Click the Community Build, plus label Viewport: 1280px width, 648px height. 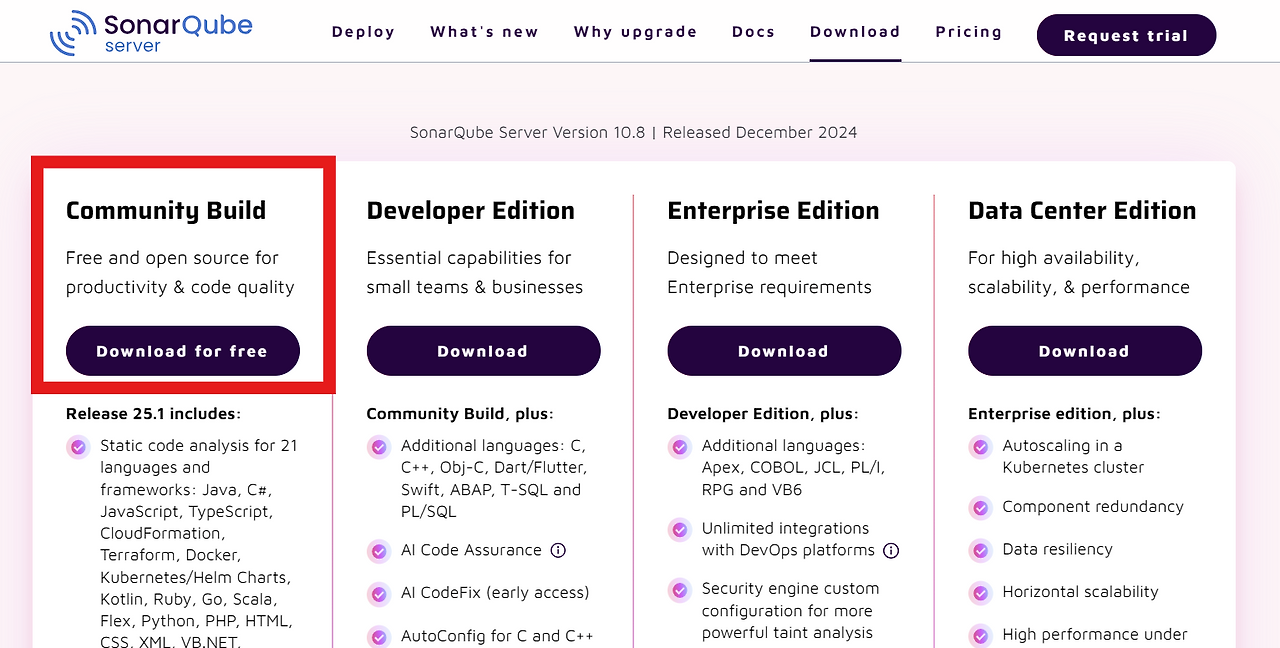pyautogui.click(x=460, y=414)
